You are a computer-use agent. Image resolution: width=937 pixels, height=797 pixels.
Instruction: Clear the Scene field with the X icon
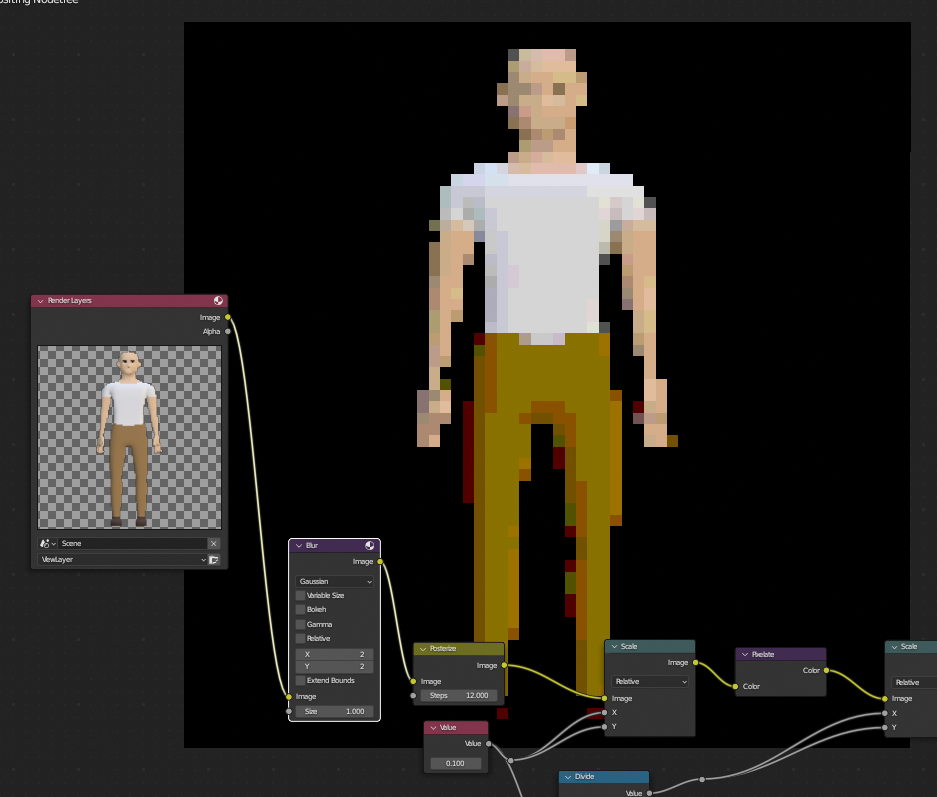213,543
